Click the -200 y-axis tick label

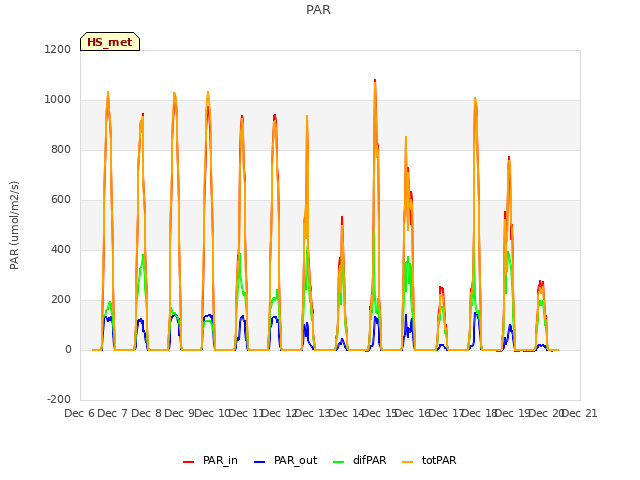[59, 399]
